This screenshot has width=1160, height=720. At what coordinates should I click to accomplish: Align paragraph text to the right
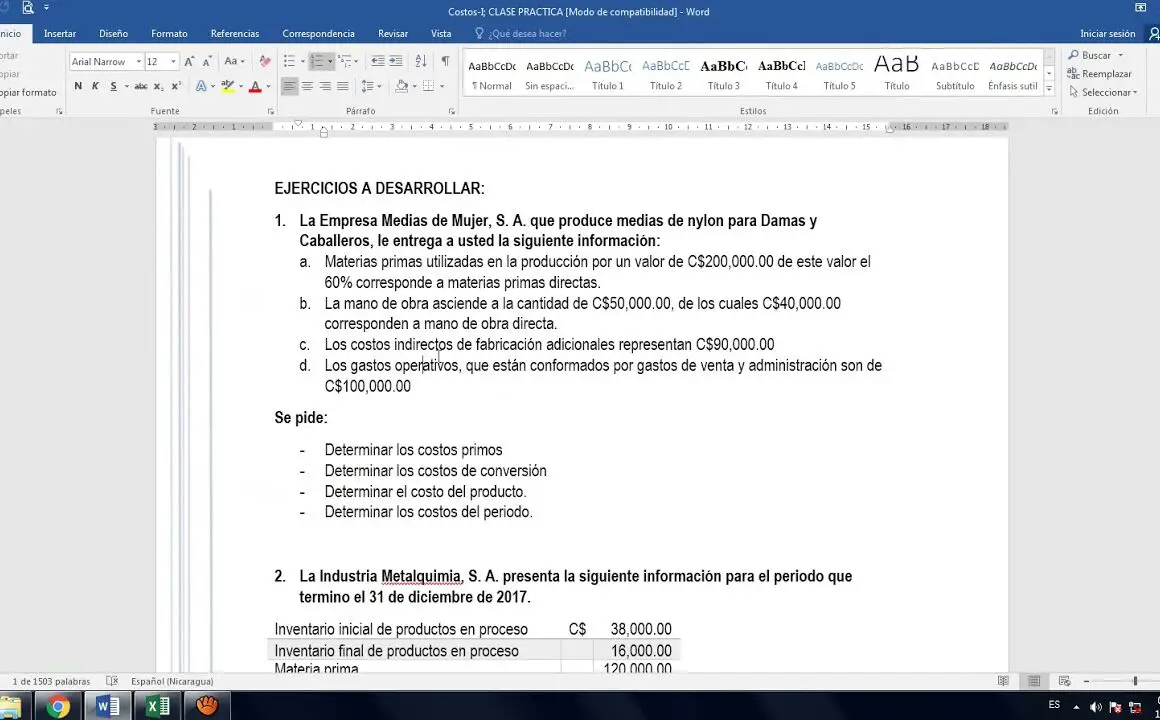(325, 87)
